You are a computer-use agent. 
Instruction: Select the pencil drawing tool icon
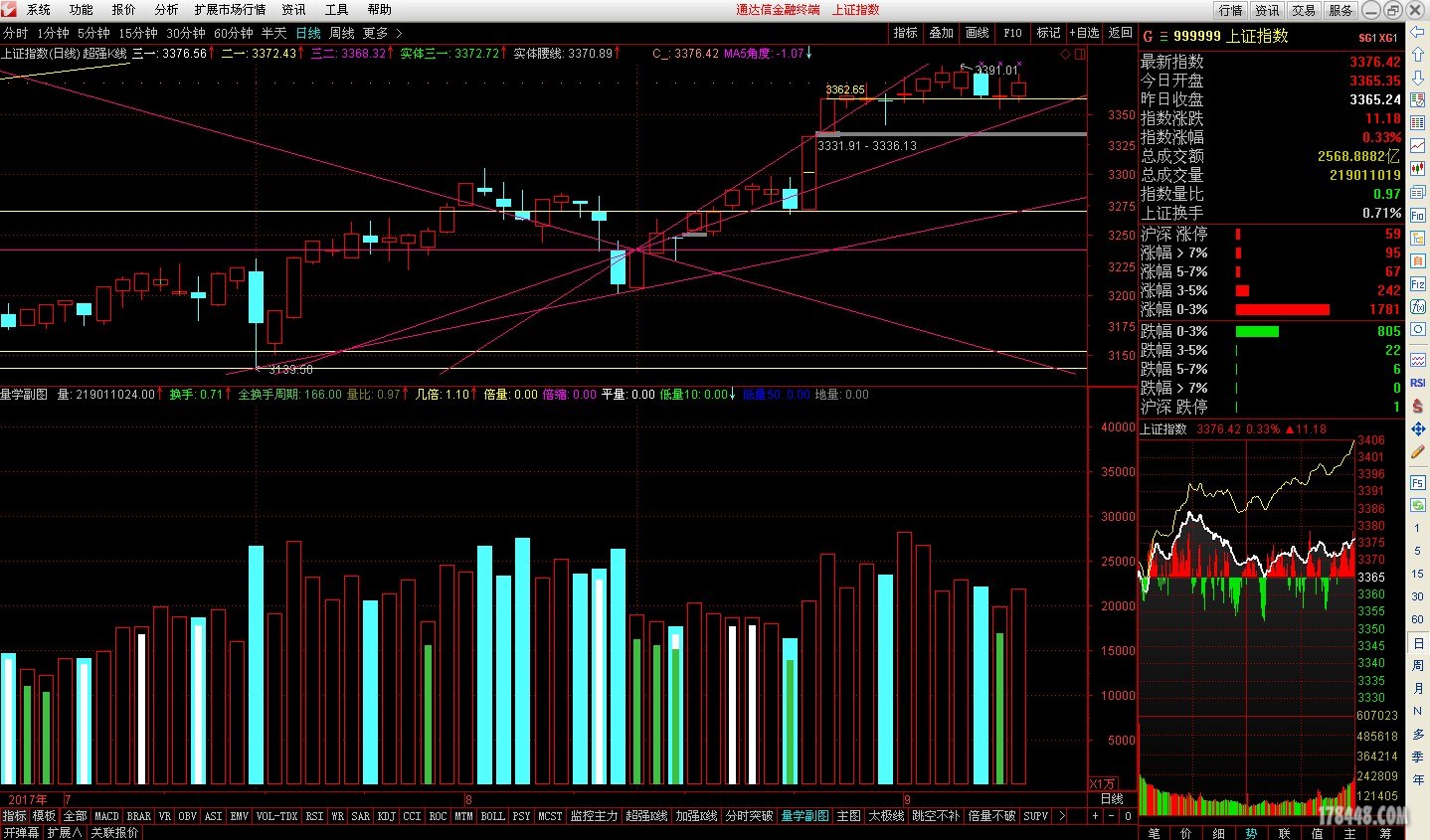tap(1418, 452)
